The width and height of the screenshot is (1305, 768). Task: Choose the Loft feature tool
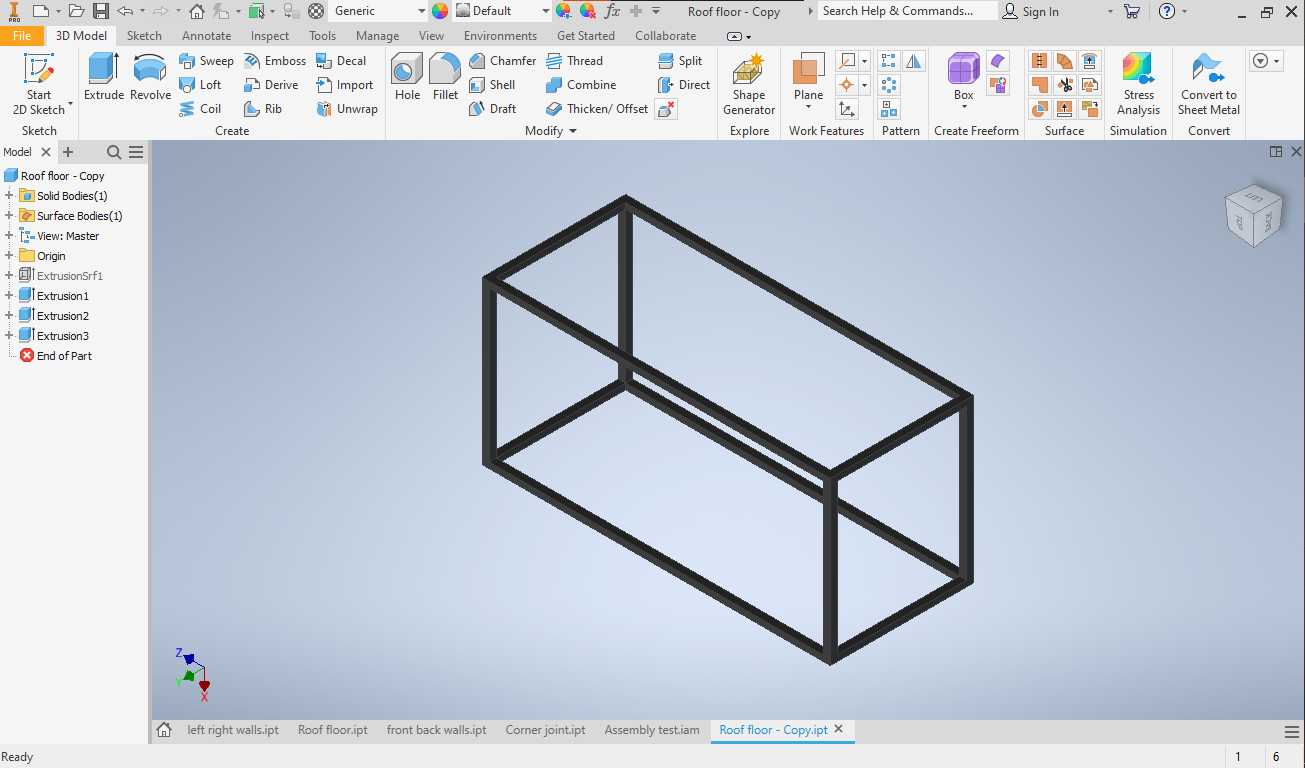coord(200,85)
